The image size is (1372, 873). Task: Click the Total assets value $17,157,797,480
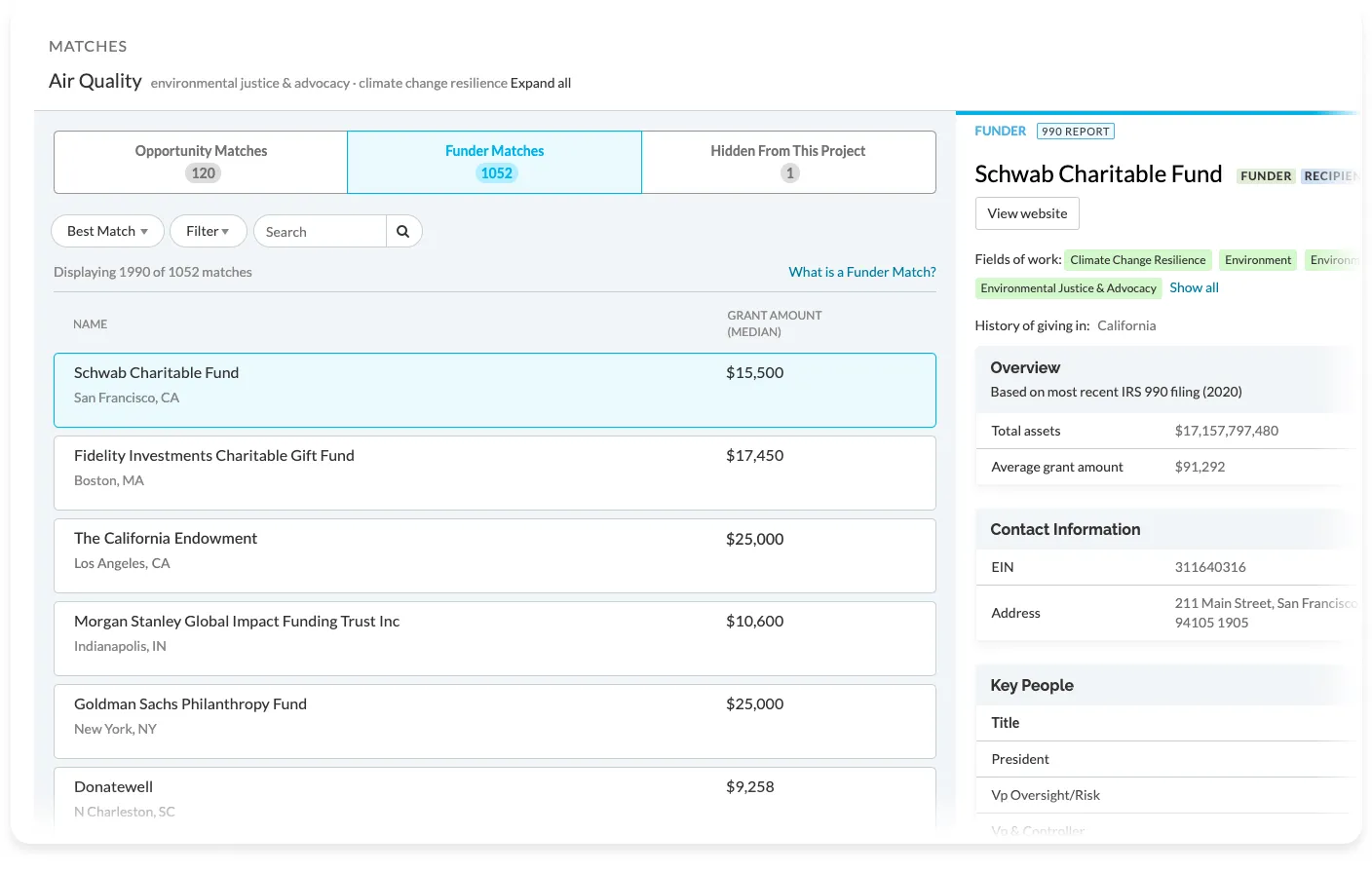click(1227, 431)
